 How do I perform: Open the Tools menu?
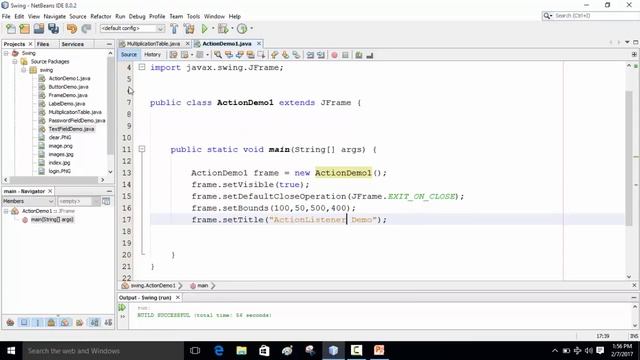[193, 16]
